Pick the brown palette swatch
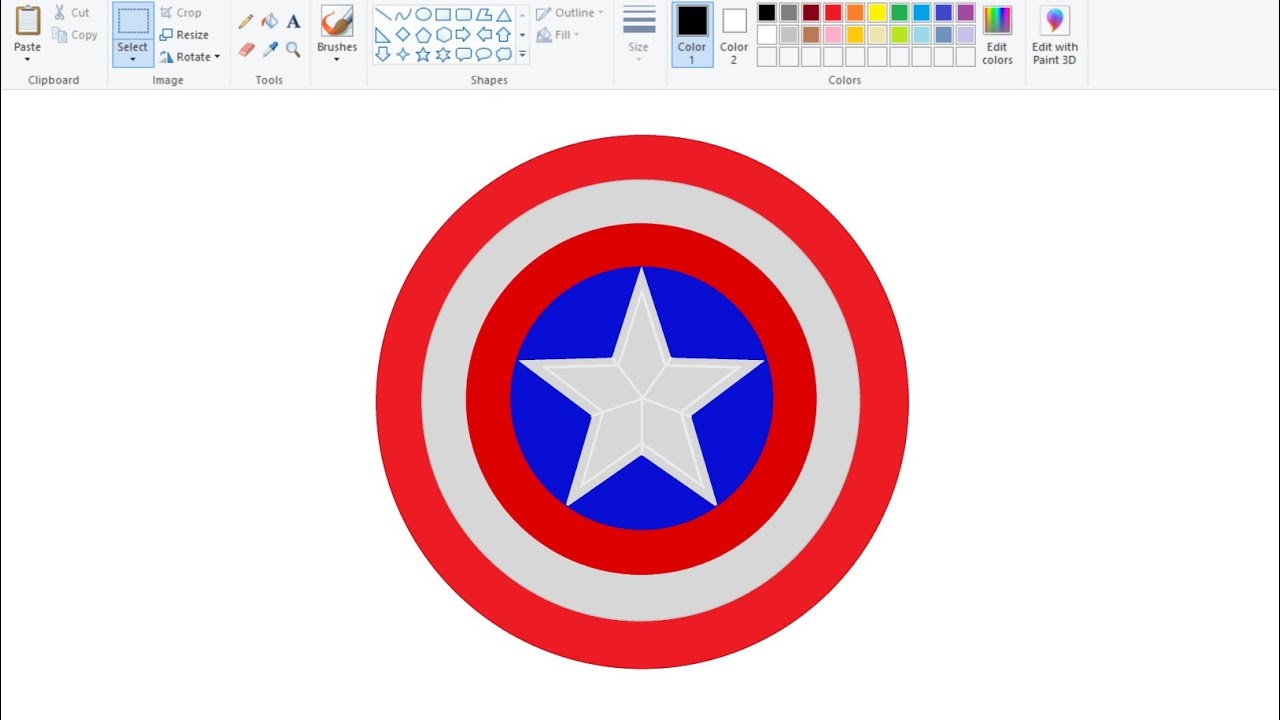Image resolution: width=1280 pixels, height=720 pixels. [x=811, y=35]
